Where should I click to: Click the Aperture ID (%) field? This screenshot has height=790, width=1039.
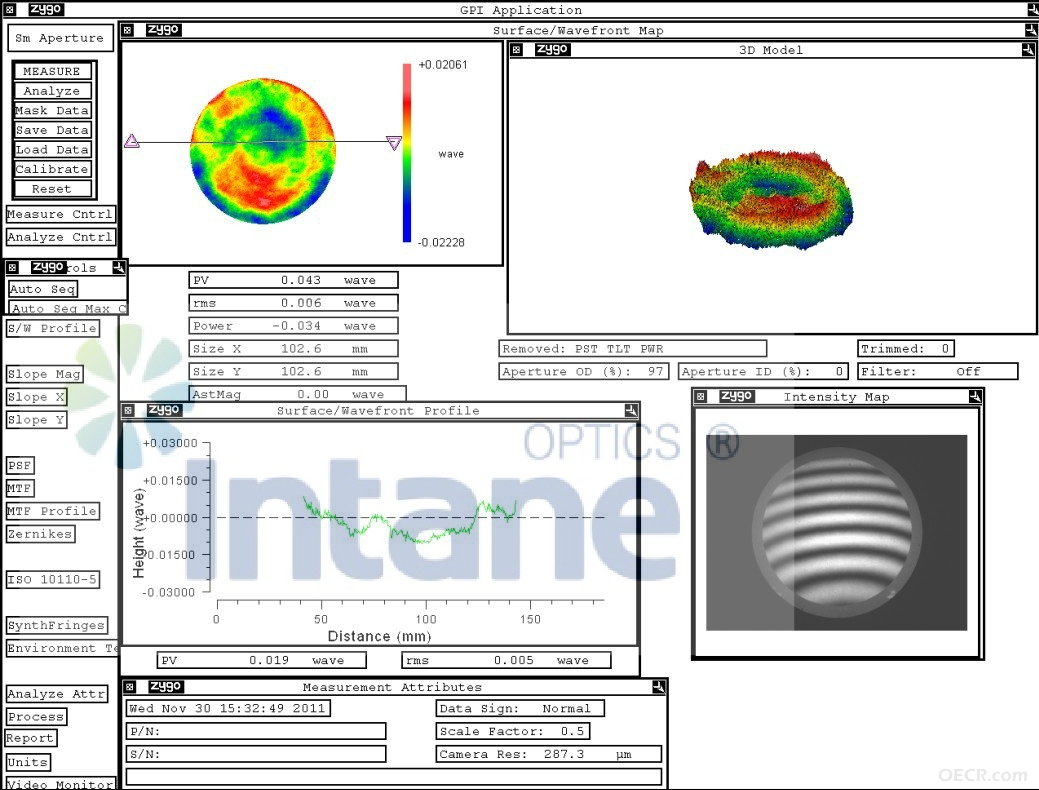pos(763,371)
